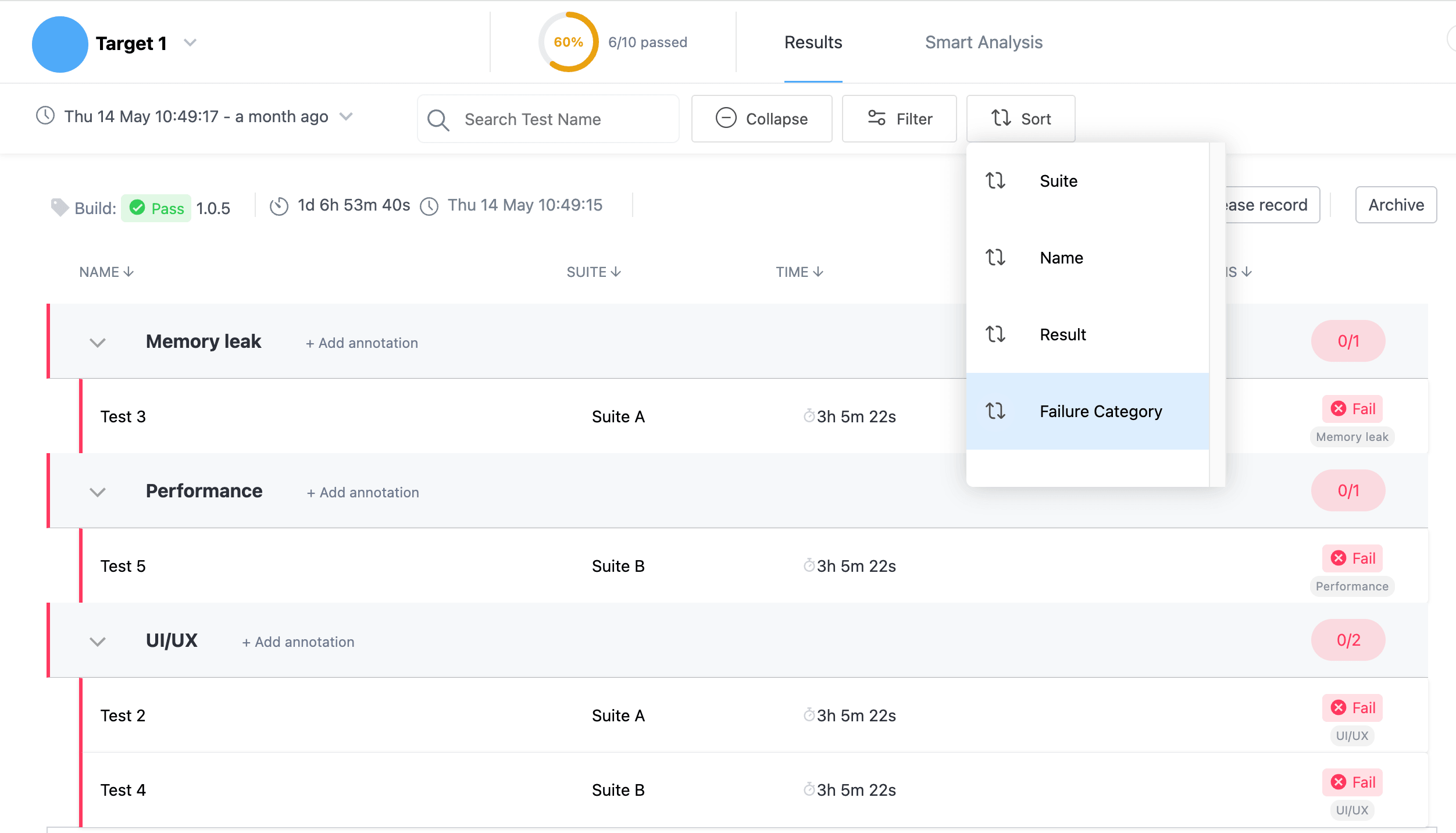
Task: Click the Fail badge on Test 5
Action: (x=1352, y=558)
